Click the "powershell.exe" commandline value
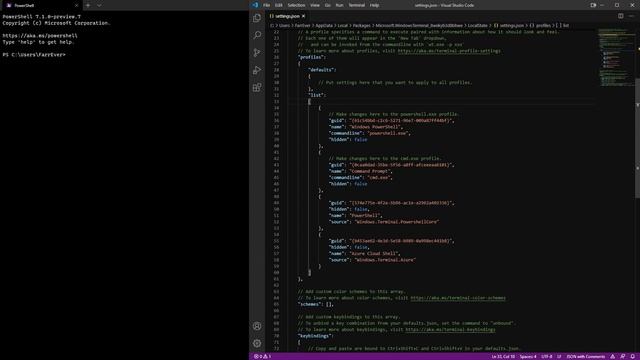Screen dimensions: 640x360 [388, 133]
